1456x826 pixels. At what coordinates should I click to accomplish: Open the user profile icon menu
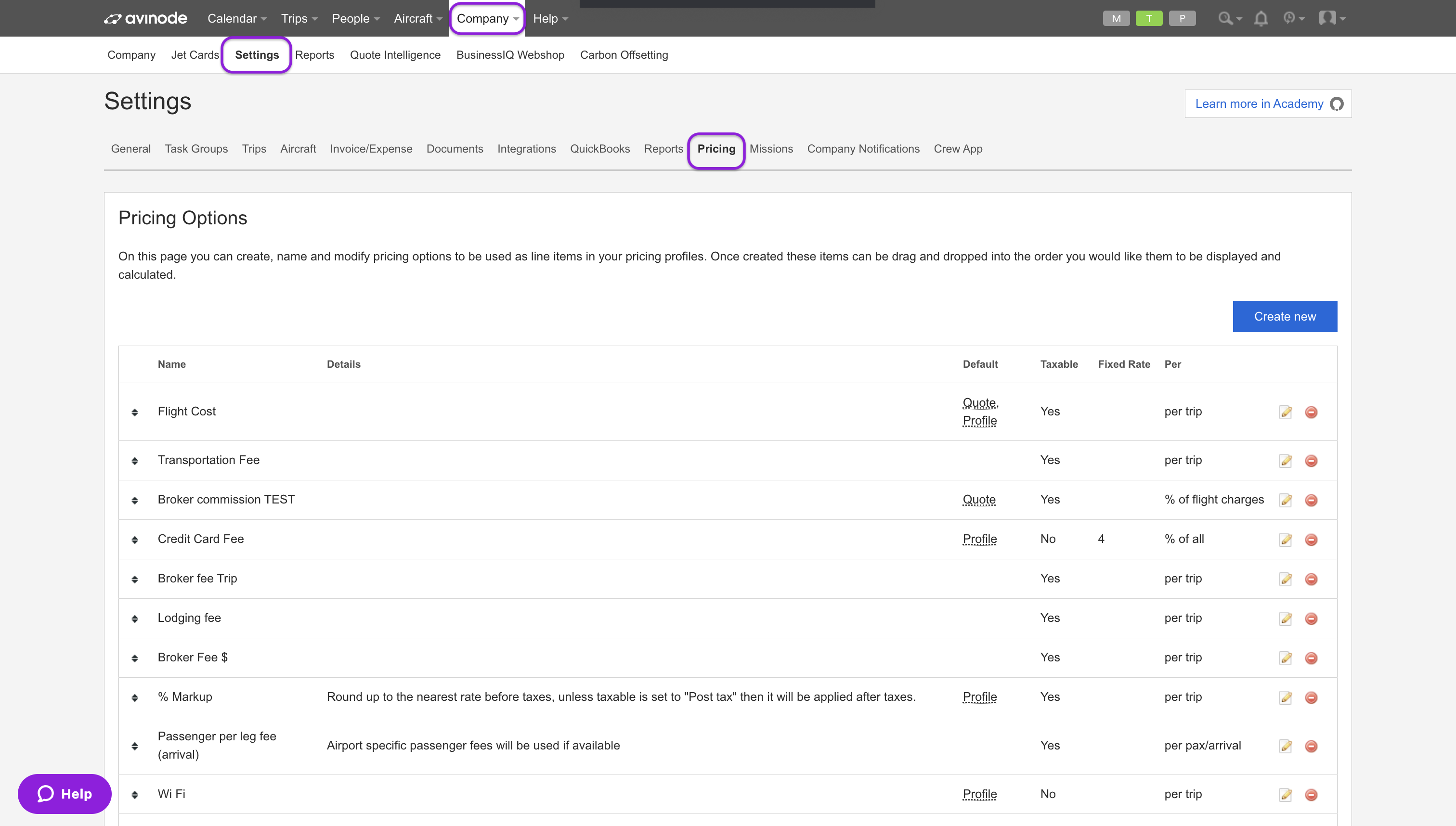tap(1332, 18)
